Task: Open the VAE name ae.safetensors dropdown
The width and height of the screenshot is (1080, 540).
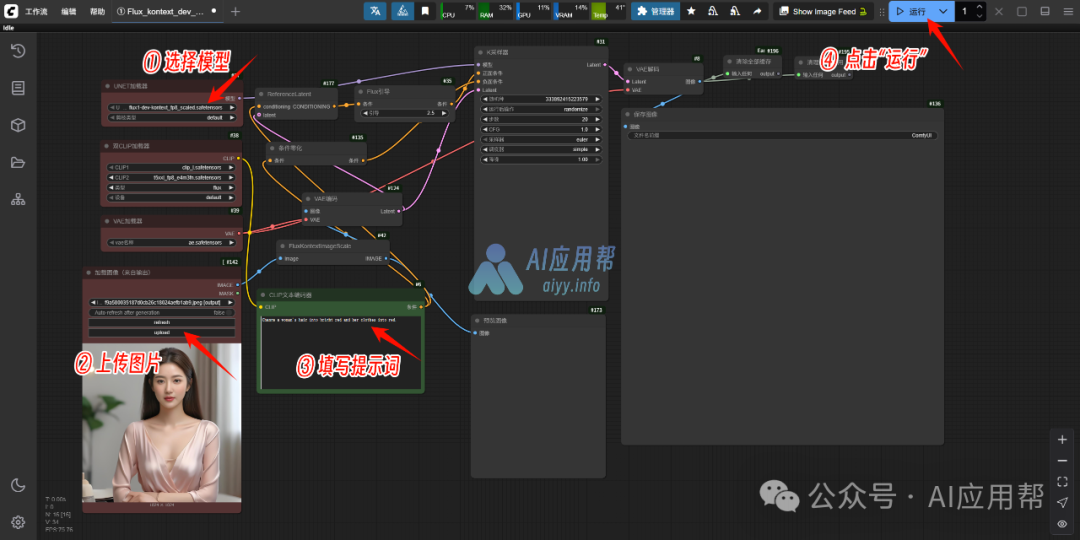Action: [x=172, y=242]
